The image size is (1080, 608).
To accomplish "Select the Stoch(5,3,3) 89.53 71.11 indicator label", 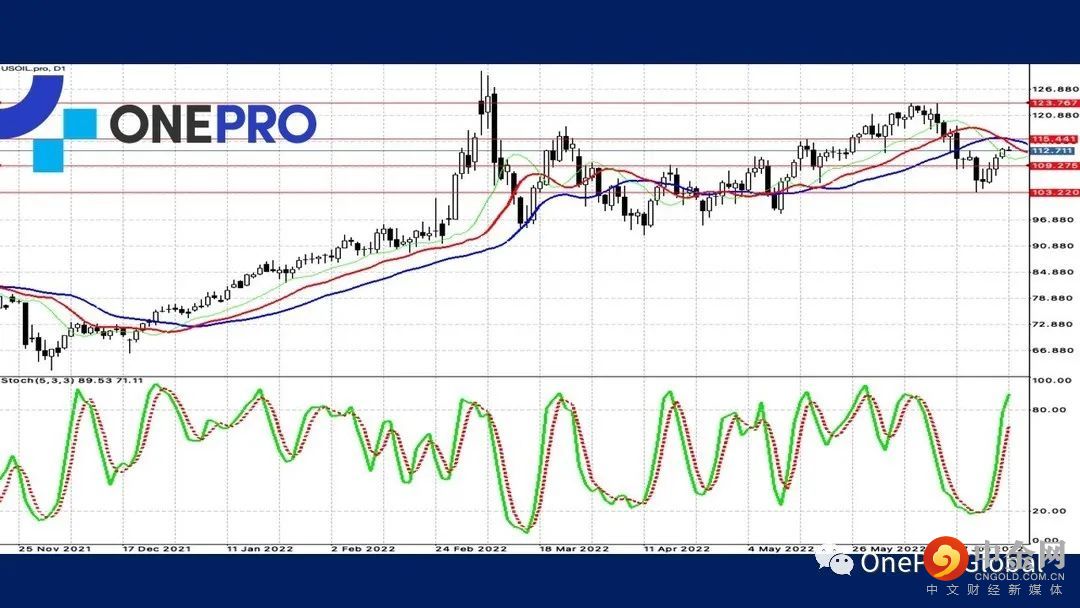I will click(72, 380).
